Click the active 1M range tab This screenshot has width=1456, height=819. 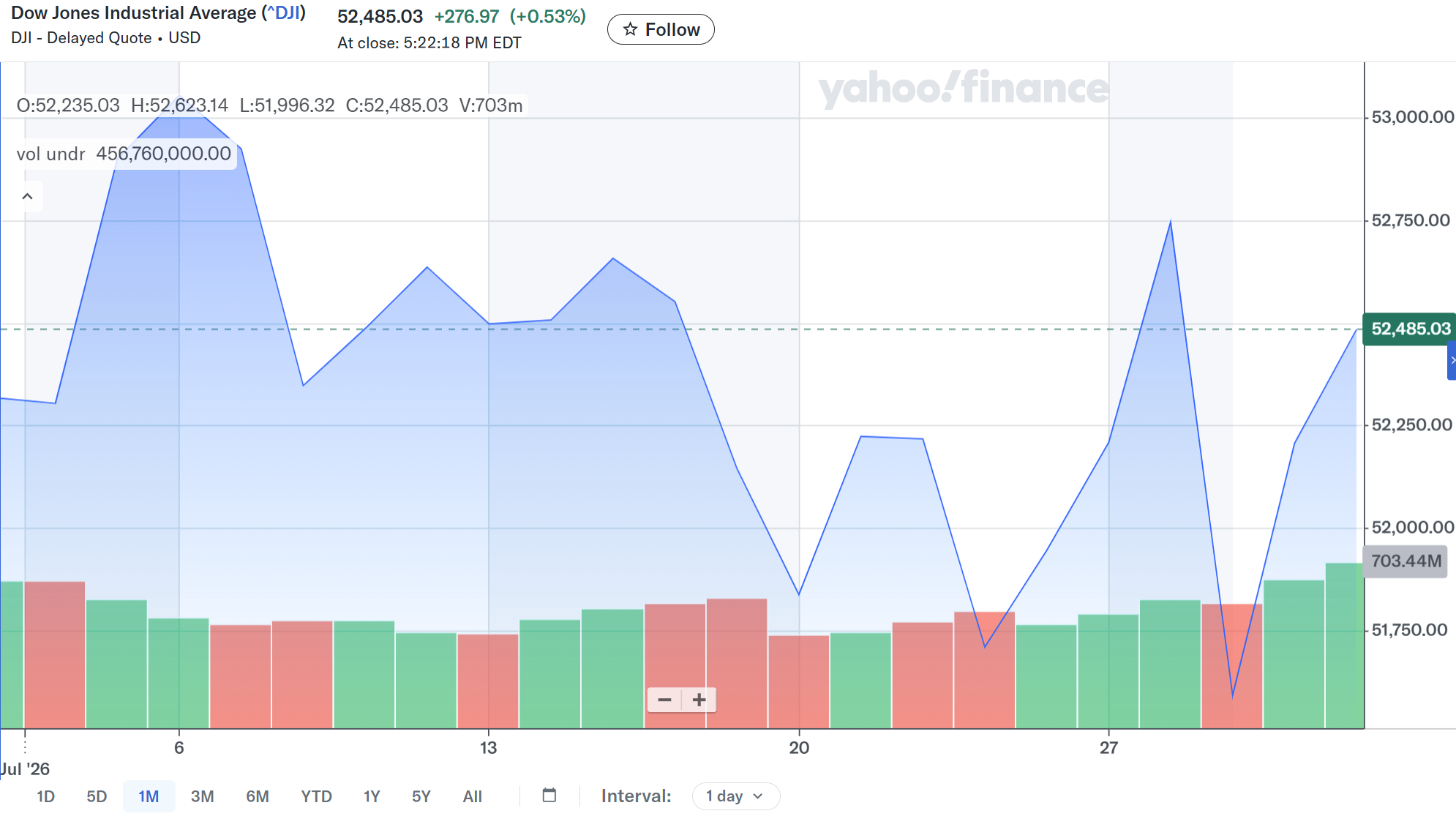click(x=149, y=796)
